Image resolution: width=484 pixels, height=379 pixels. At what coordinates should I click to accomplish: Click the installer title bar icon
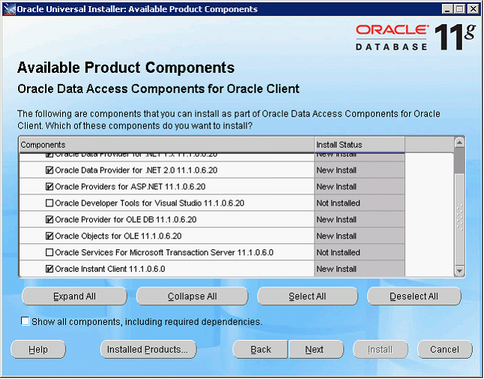point(10,9)
